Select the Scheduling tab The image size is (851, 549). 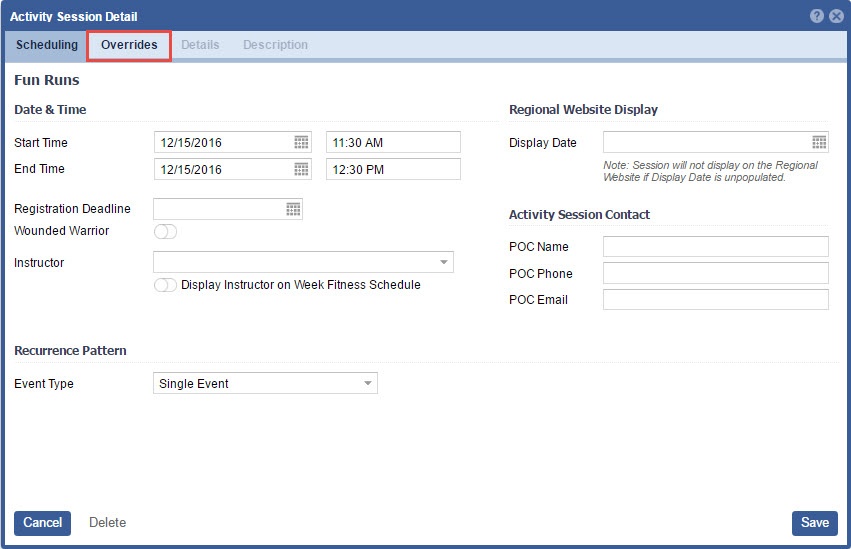point(47,45)
